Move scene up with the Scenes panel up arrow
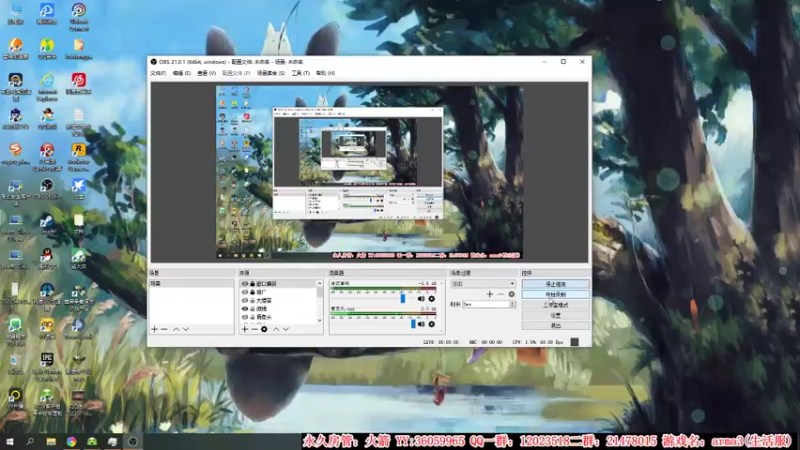The width and height of the screenshot is (800, 450). pyautogui.click(x=176, y=330)
